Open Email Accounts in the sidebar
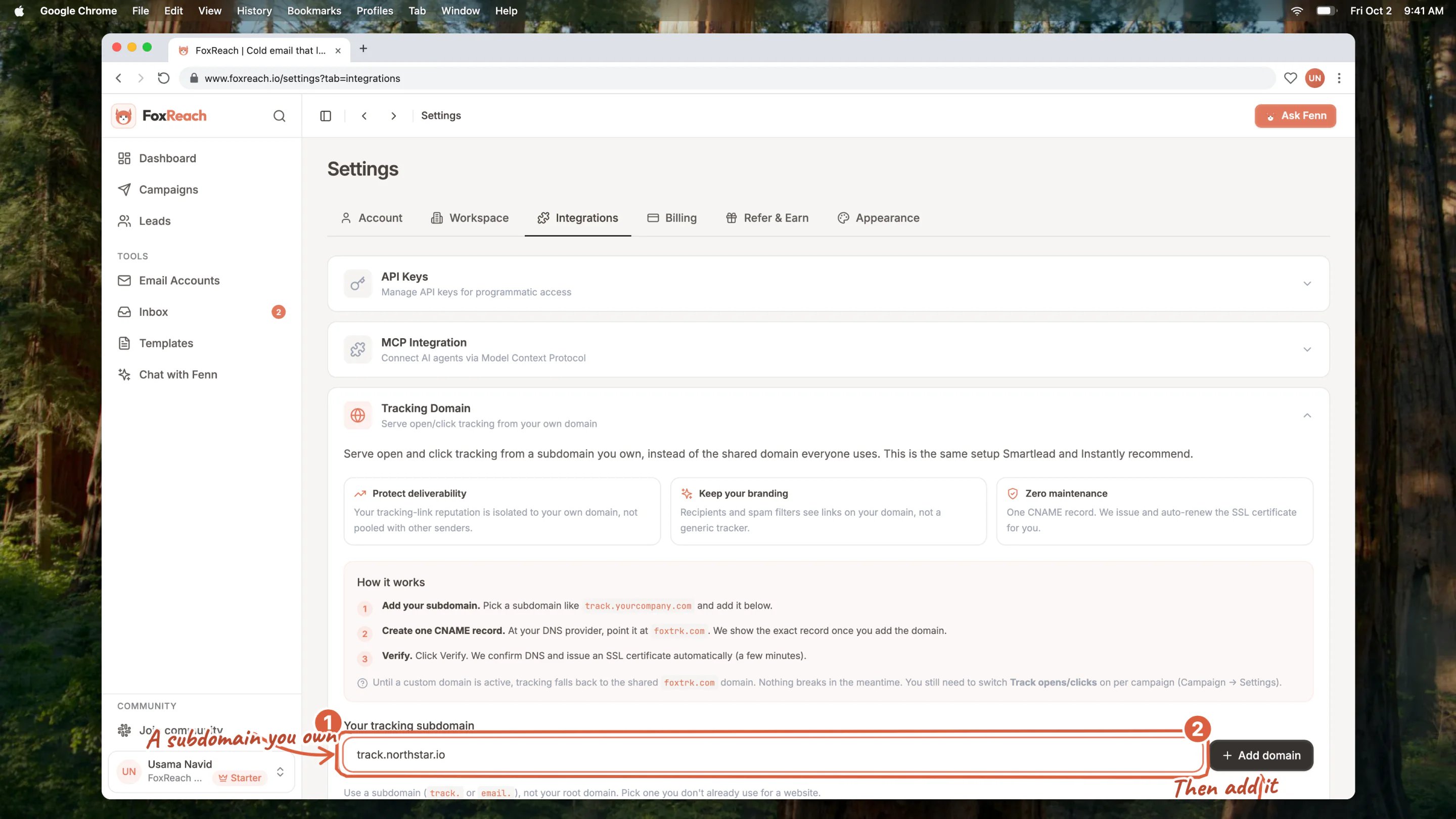Viewport: 1456px width, 819px height. (202, 281)
